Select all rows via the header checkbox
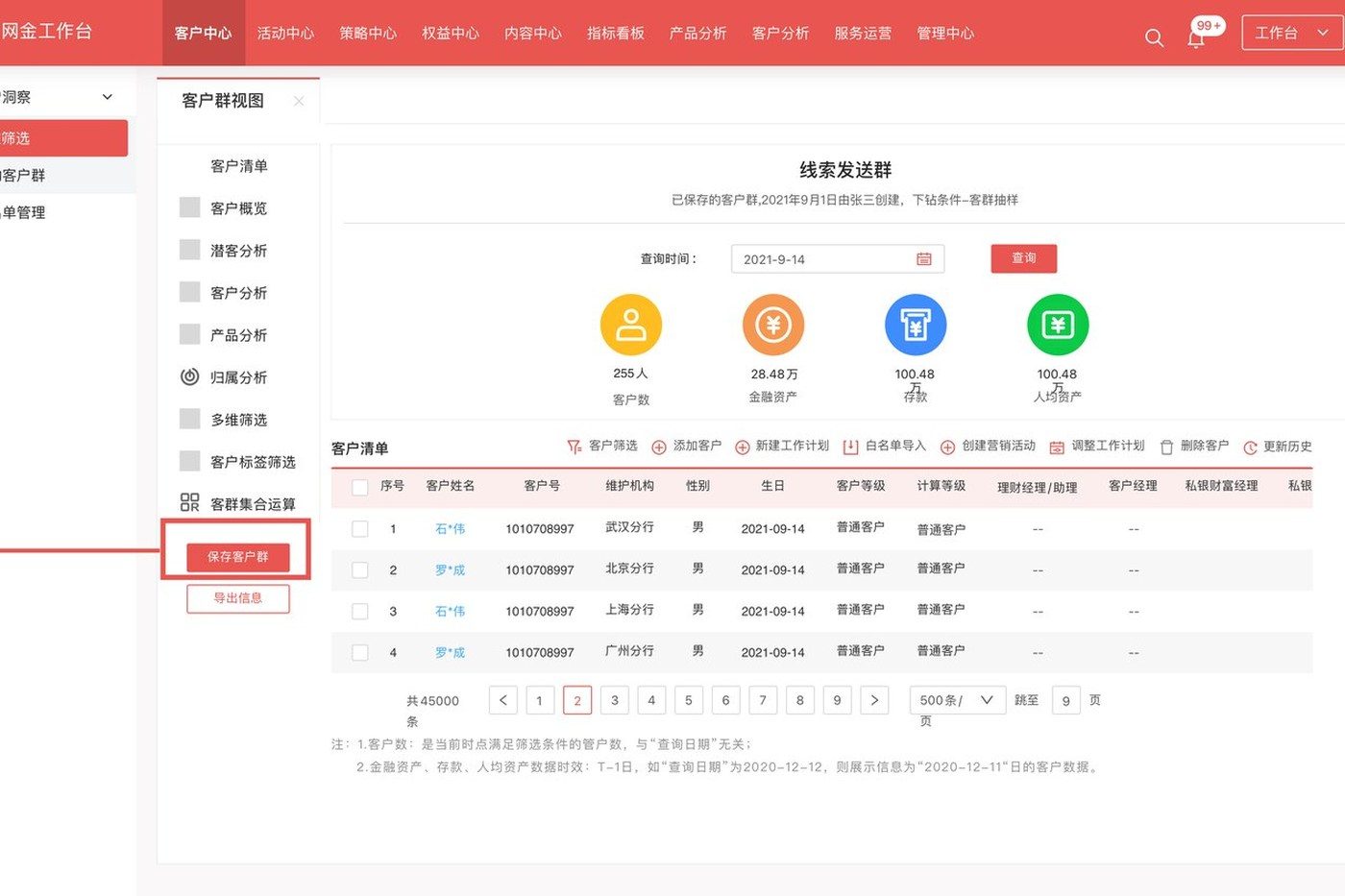 (x=360, y=487)
